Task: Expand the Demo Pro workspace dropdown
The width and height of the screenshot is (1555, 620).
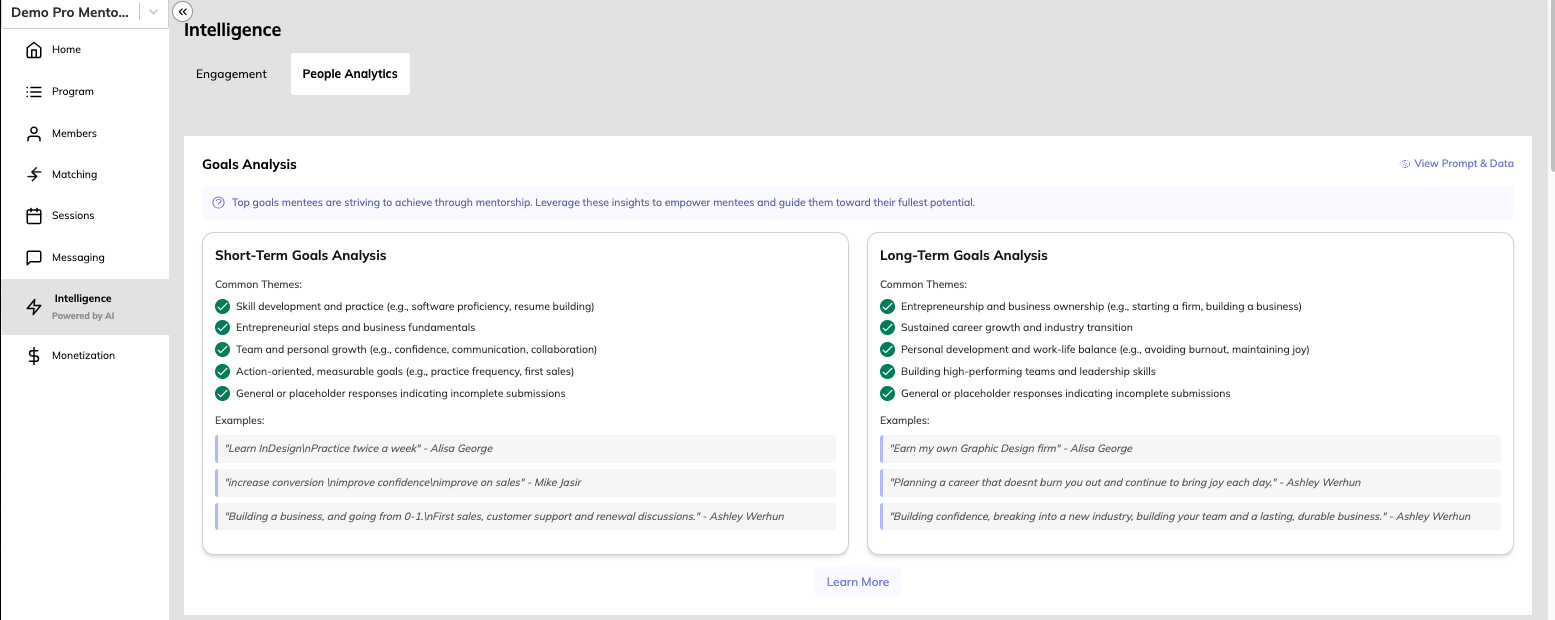Action: point(152,13)
